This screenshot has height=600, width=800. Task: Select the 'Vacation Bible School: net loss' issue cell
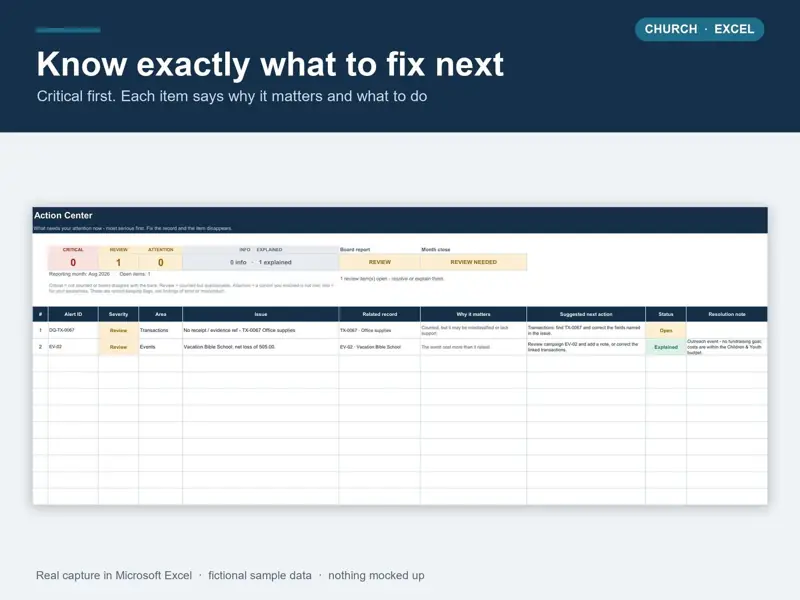[x=261, y=347]
